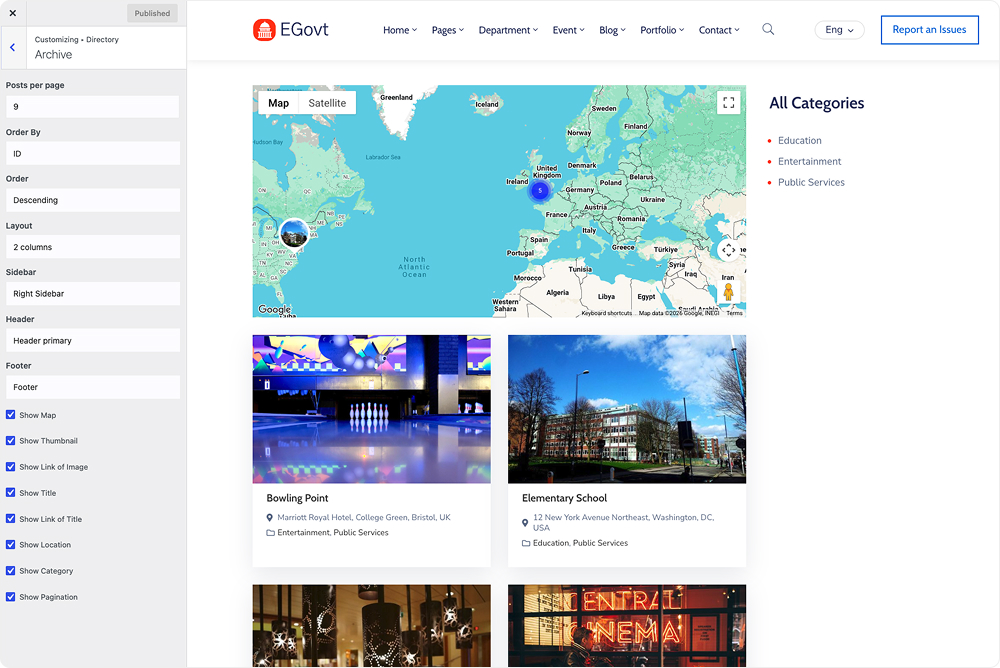Open the Public Services category link
Viewport: 1000px width, 668px height.
811,182
